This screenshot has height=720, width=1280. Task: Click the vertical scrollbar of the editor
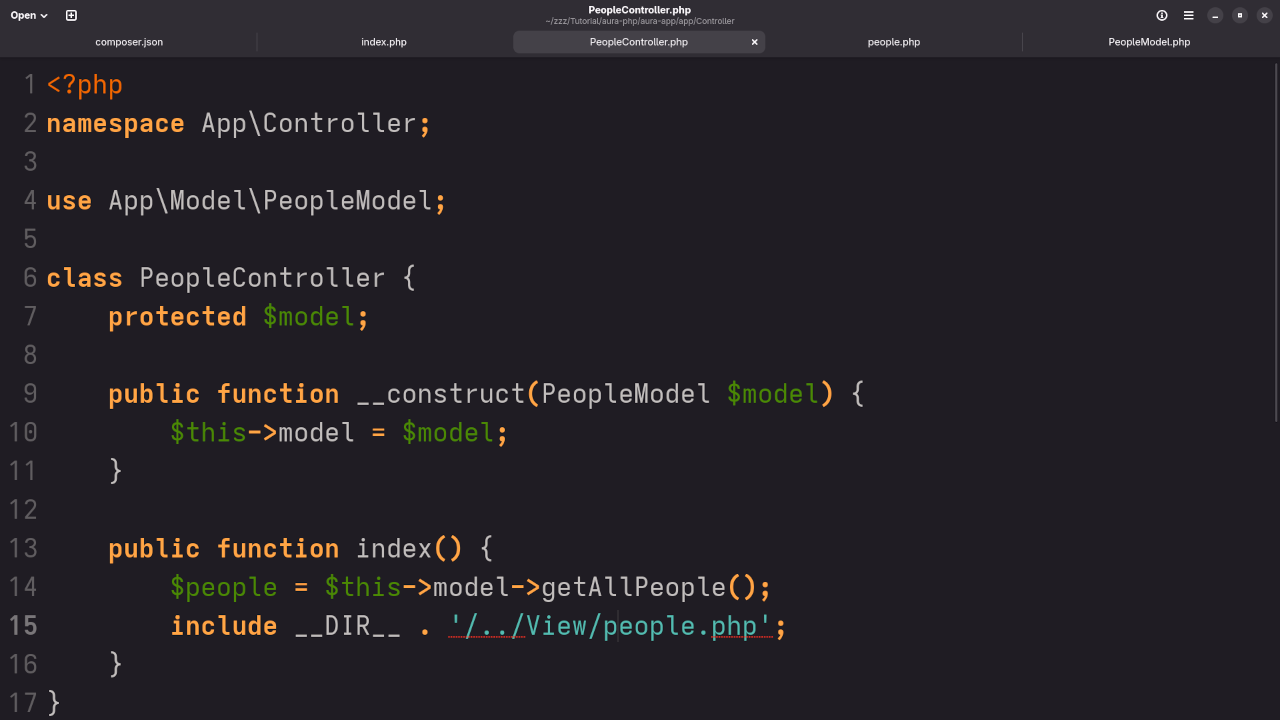(x=1275, y=243)
